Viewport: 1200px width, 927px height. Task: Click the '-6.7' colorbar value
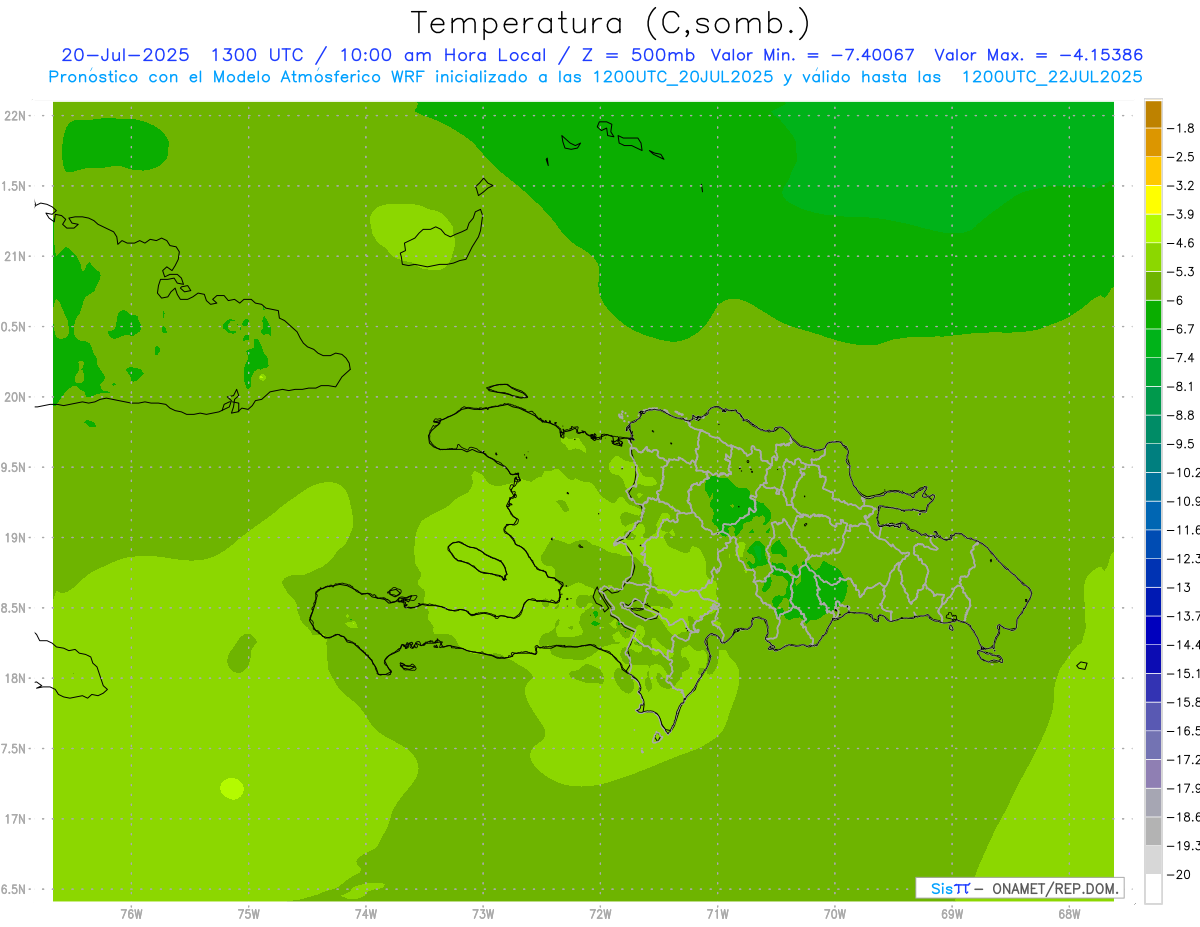1181,329
